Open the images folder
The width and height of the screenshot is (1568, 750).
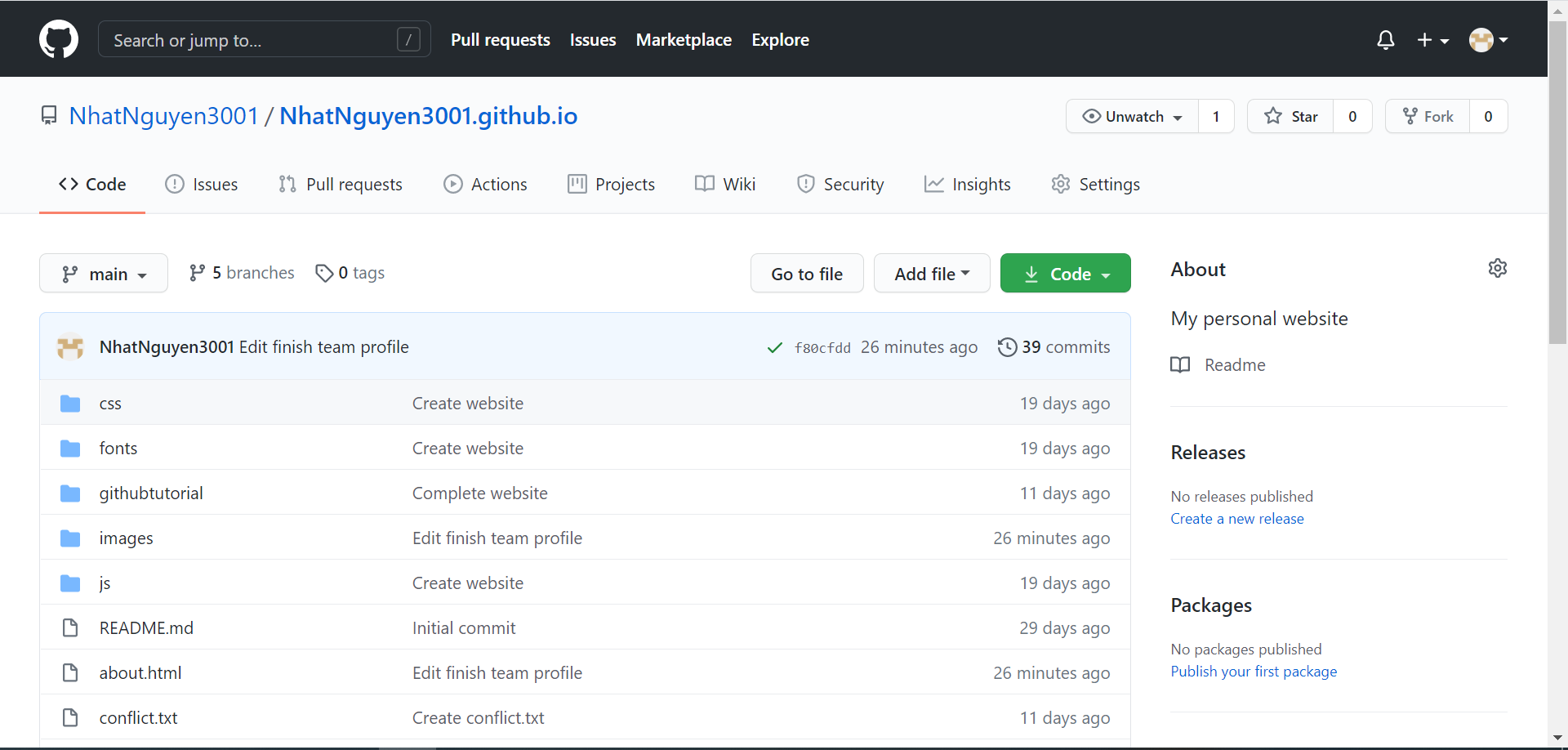click(x=127, y=538)
